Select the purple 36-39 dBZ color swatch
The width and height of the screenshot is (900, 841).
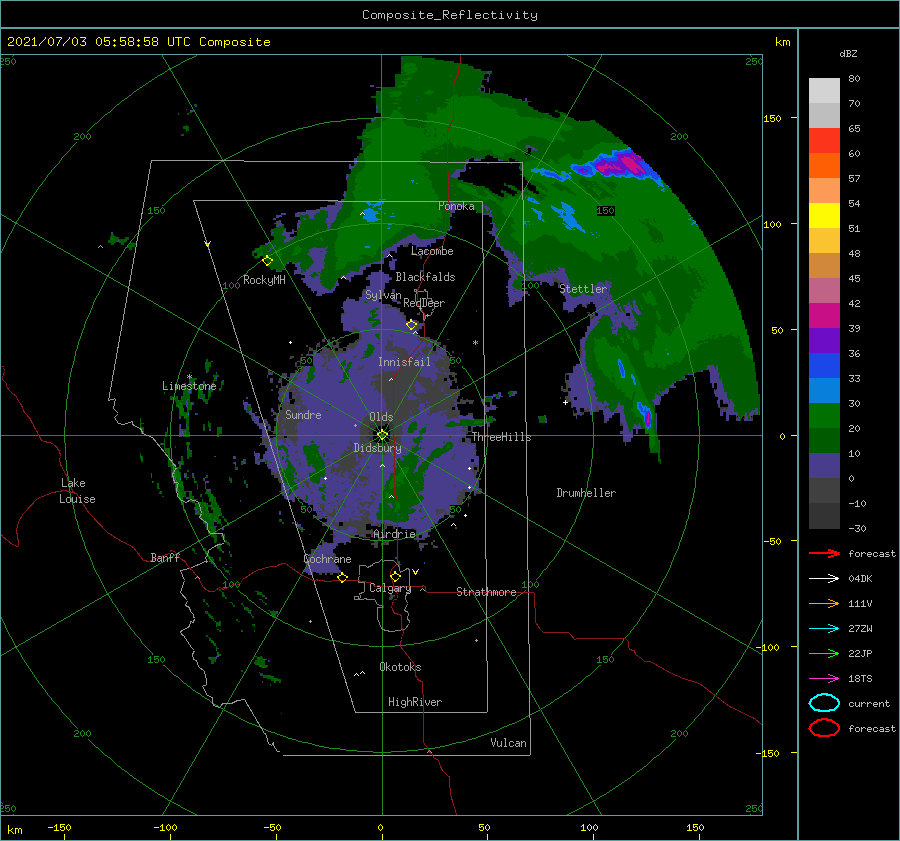coord(824,341)
